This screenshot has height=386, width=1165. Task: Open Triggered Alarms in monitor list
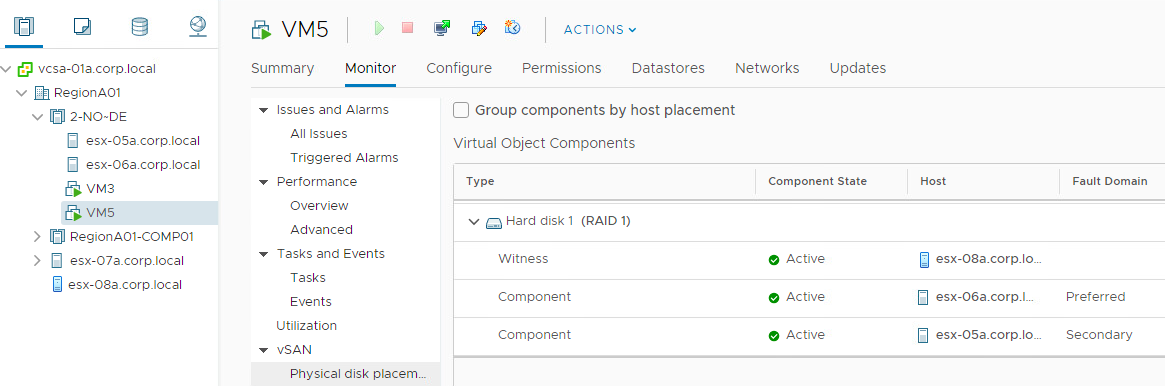(344, 157)
